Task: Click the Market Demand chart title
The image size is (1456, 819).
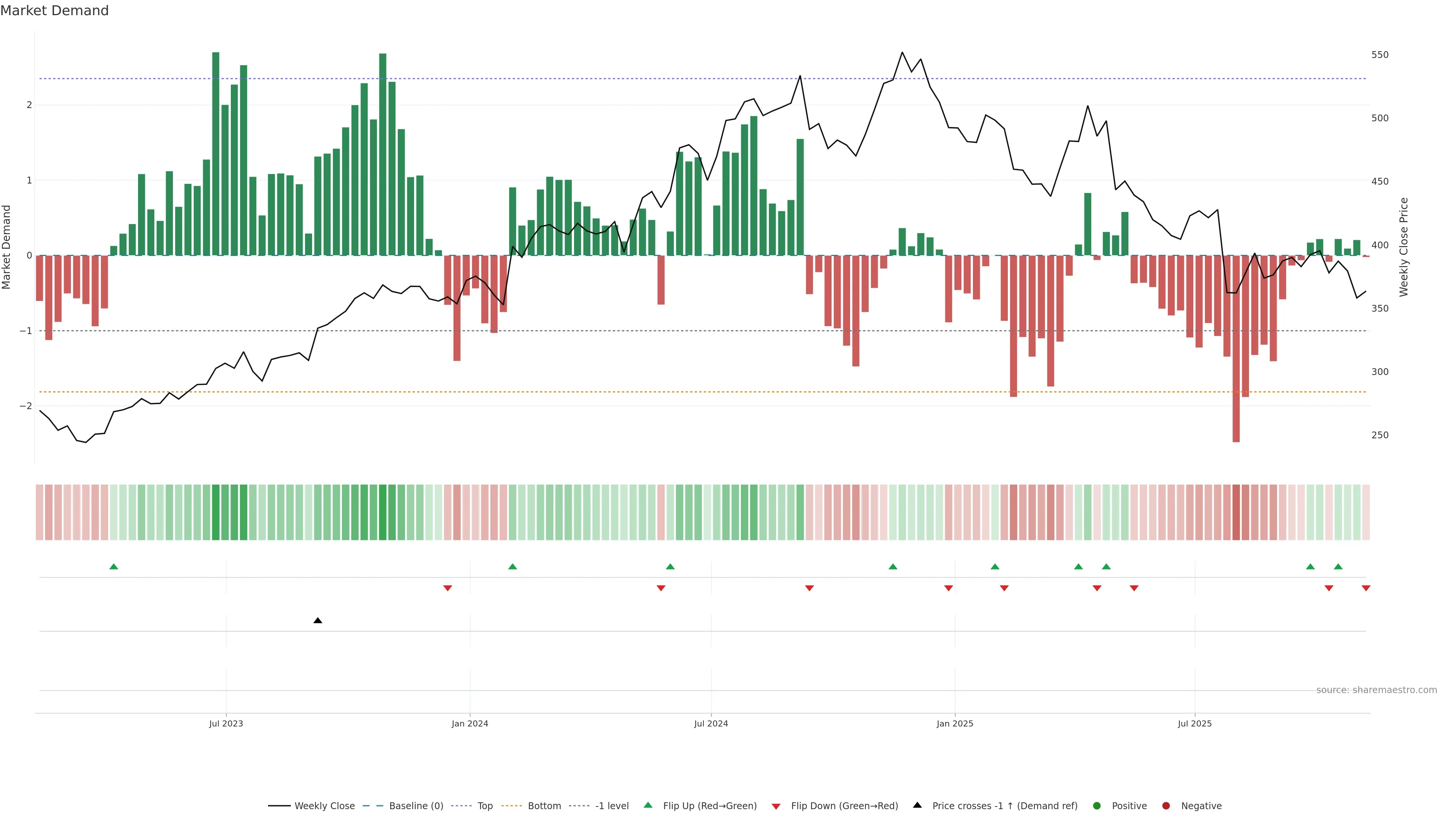Action: (x=54, y=11)
